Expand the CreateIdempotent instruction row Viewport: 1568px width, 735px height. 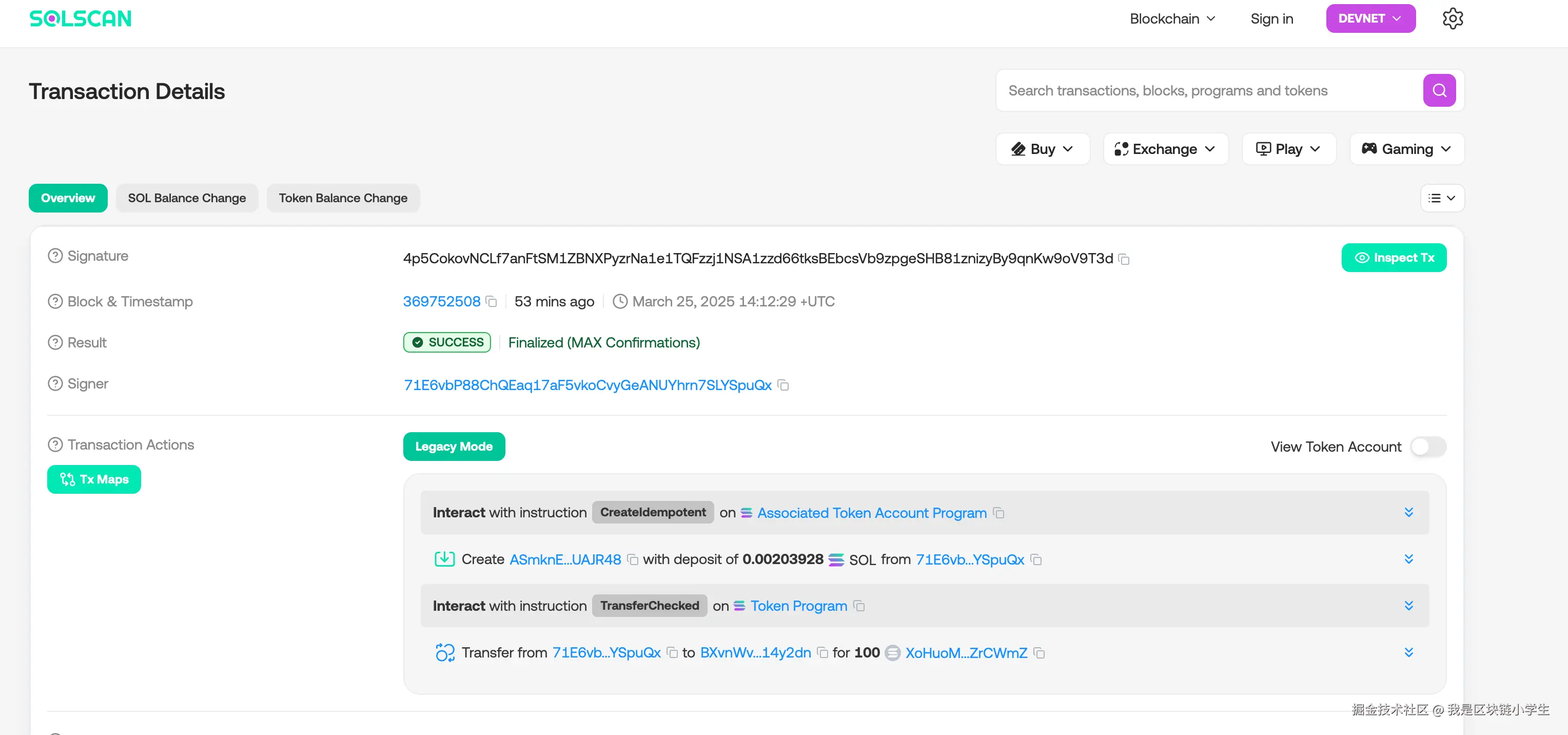(1408, 513)
